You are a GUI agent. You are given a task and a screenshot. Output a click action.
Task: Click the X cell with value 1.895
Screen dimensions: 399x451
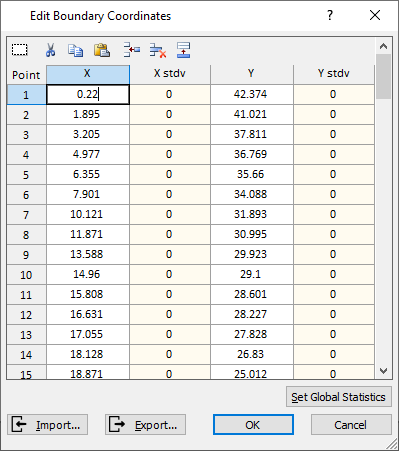point(88,114)
